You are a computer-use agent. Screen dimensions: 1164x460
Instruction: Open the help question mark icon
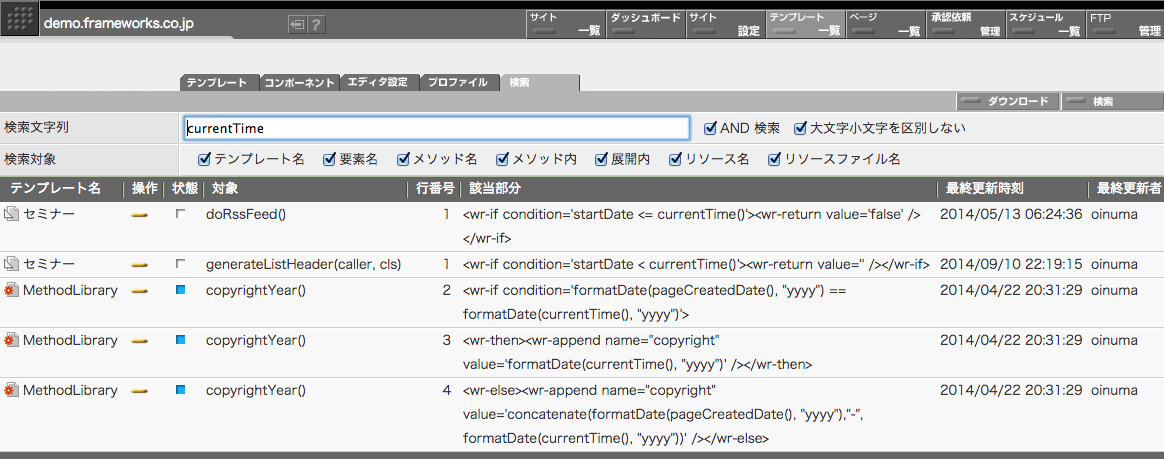(x=316, y=24)
